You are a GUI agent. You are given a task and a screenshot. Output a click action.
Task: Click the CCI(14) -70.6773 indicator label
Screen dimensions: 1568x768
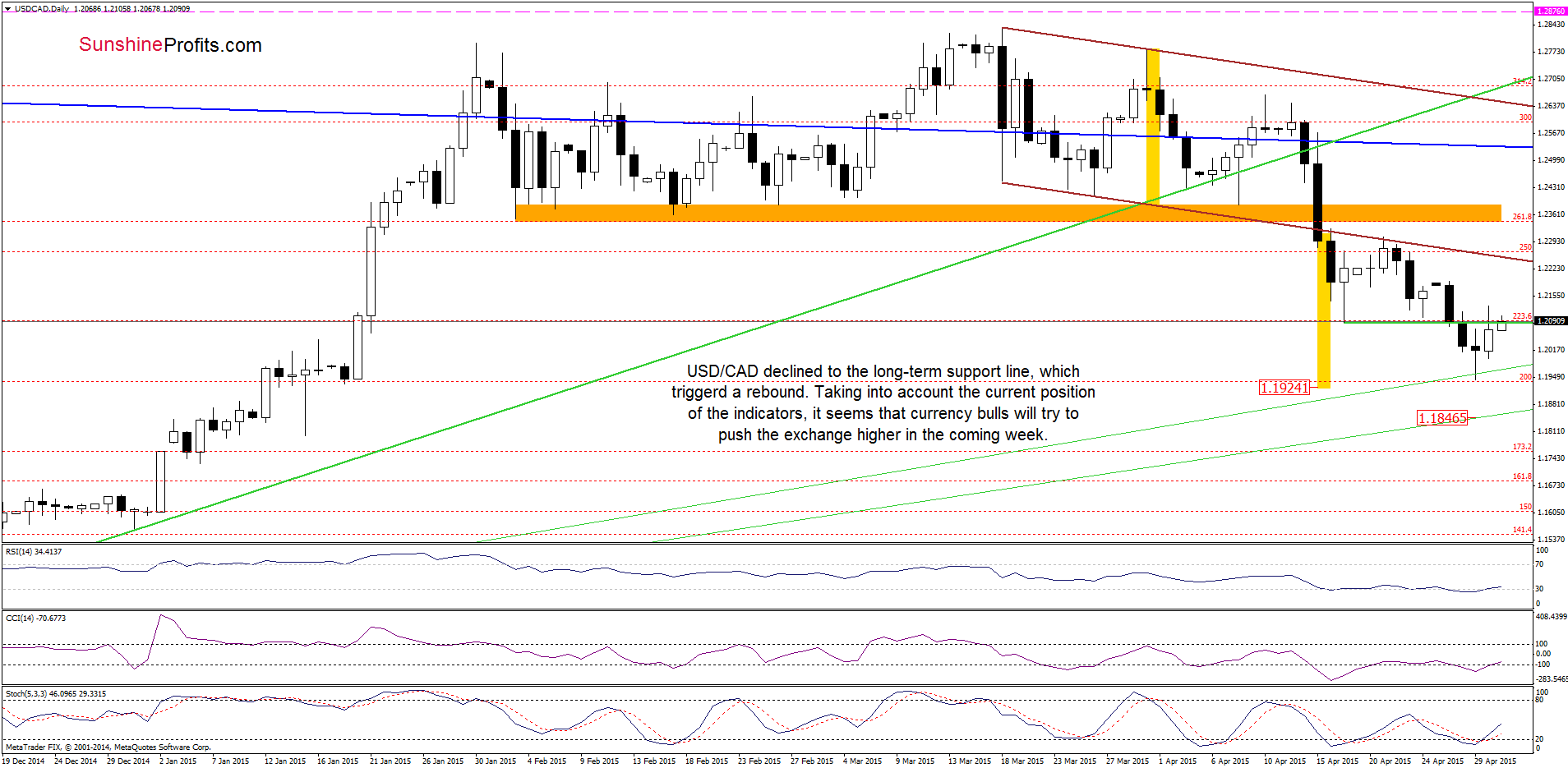pyautogui.click(x=35, y=618)
